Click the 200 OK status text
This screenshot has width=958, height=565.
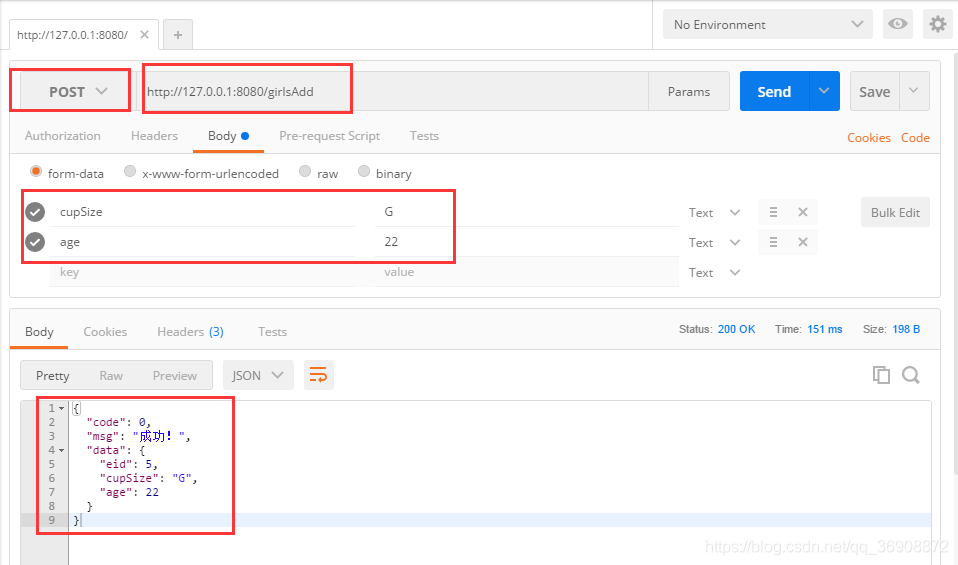pyautogui.click(x=736, y=329)
